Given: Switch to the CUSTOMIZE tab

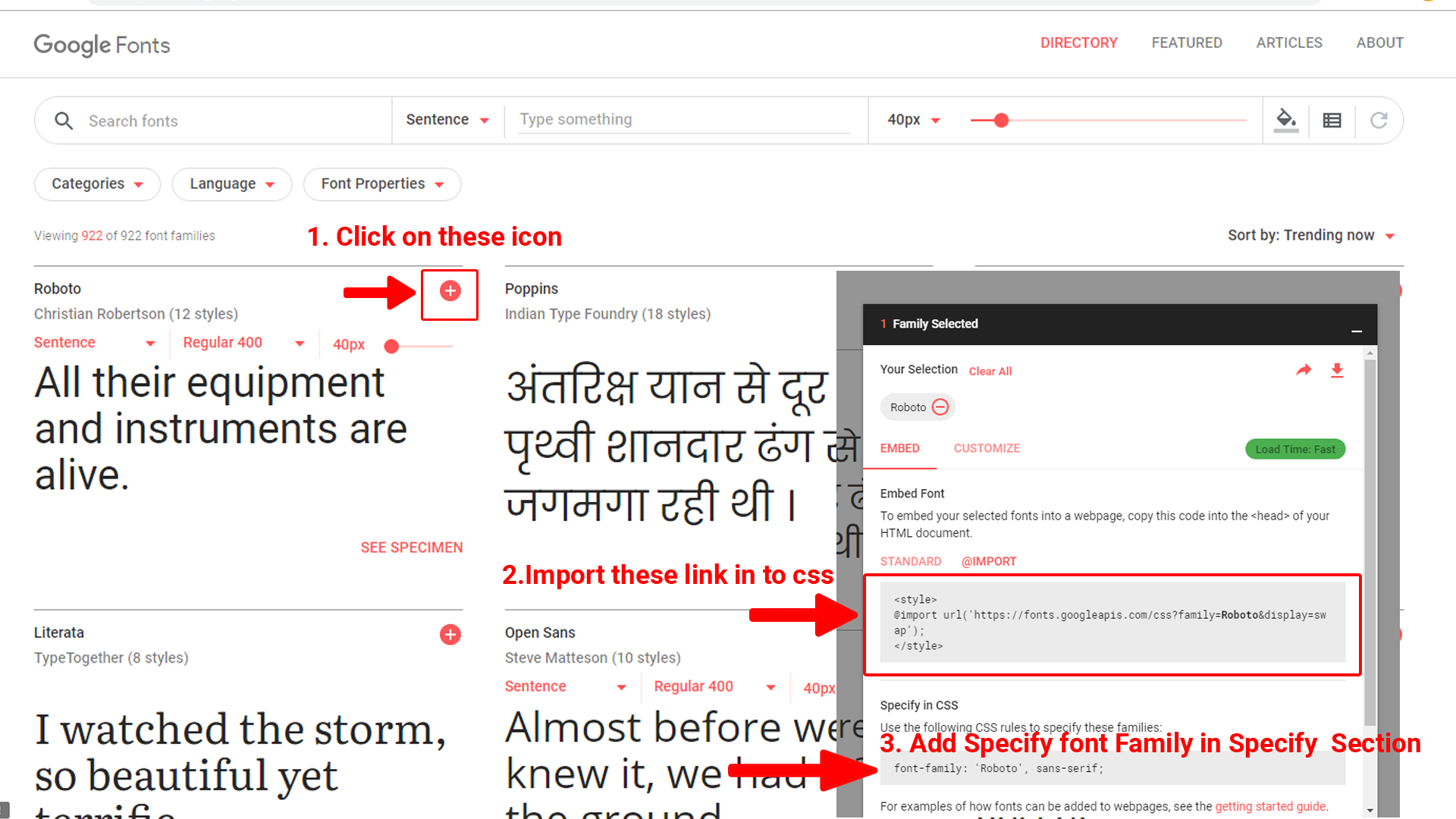Looking at the screenshot, I should click(987, 448).
